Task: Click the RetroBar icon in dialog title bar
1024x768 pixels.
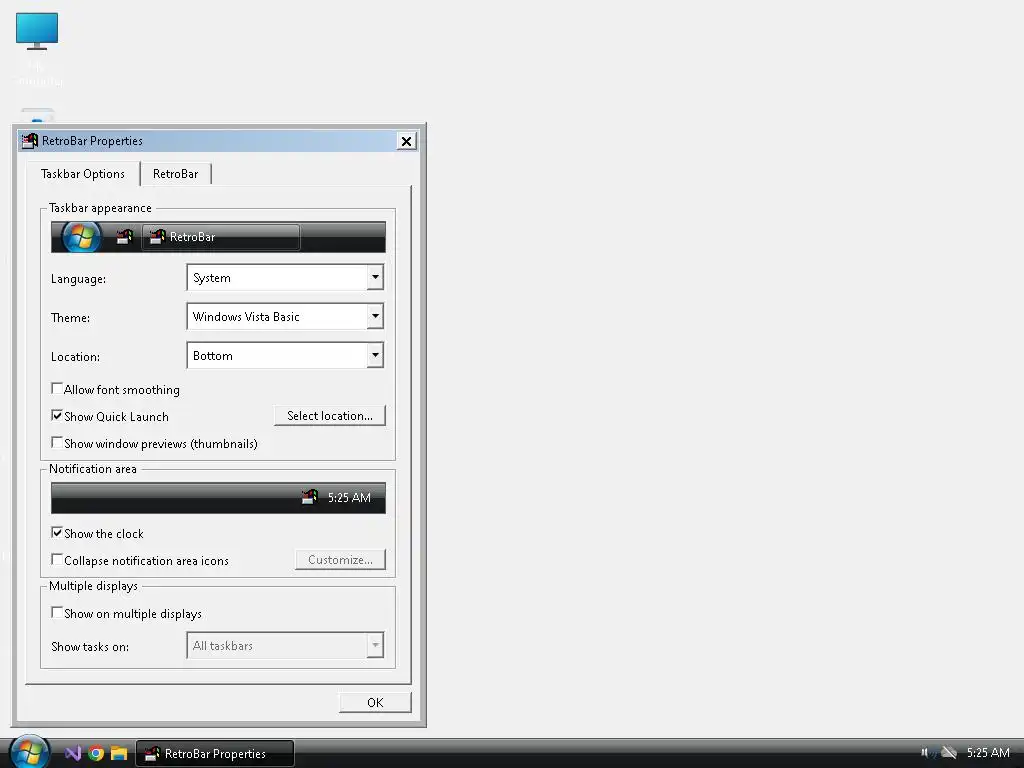Action: (x=30, y=140)
